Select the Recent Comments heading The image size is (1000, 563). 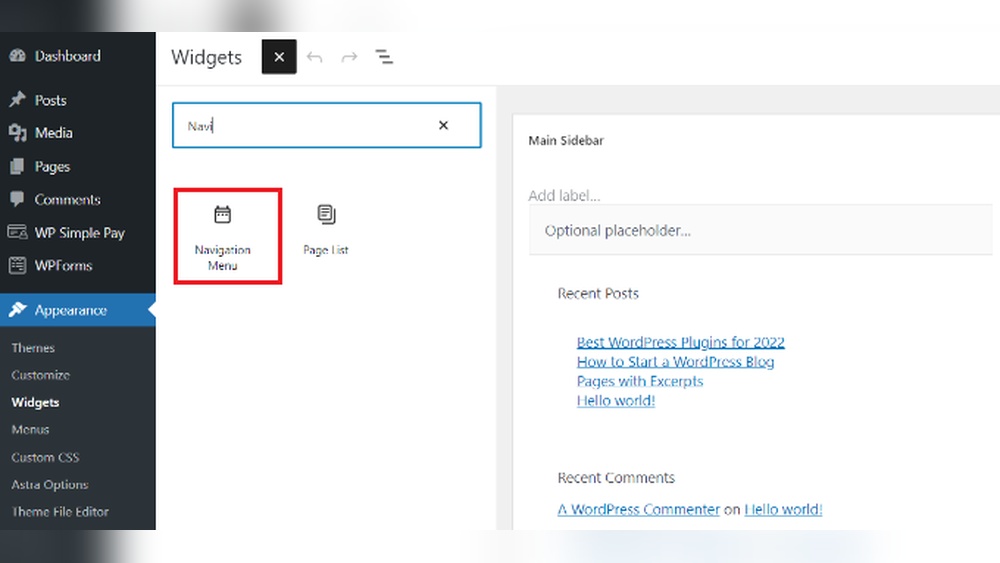[x=616, y=478]
